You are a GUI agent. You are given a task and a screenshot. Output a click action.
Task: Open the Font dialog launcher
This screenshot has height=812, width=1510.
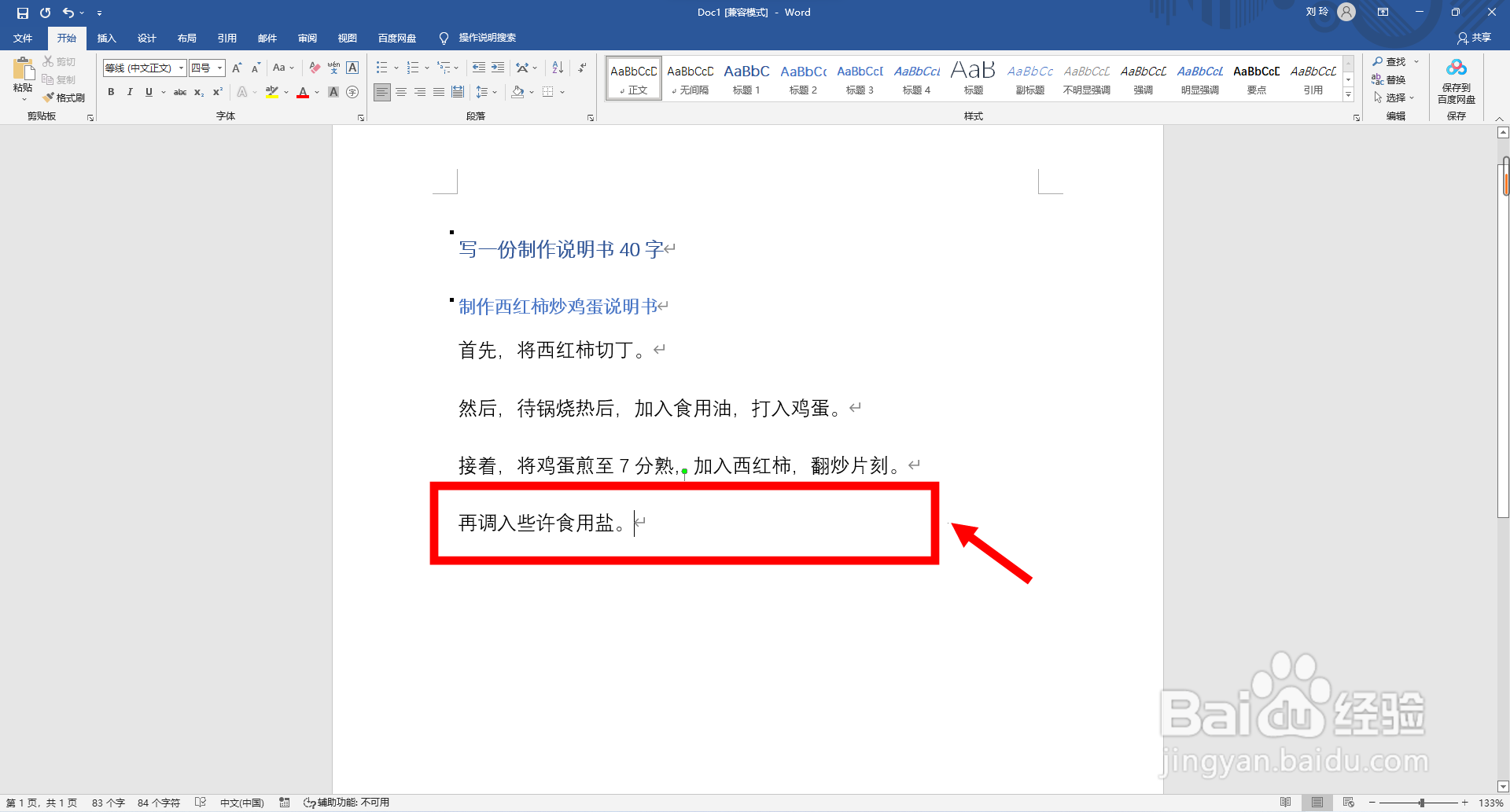(x=361, y=118)
